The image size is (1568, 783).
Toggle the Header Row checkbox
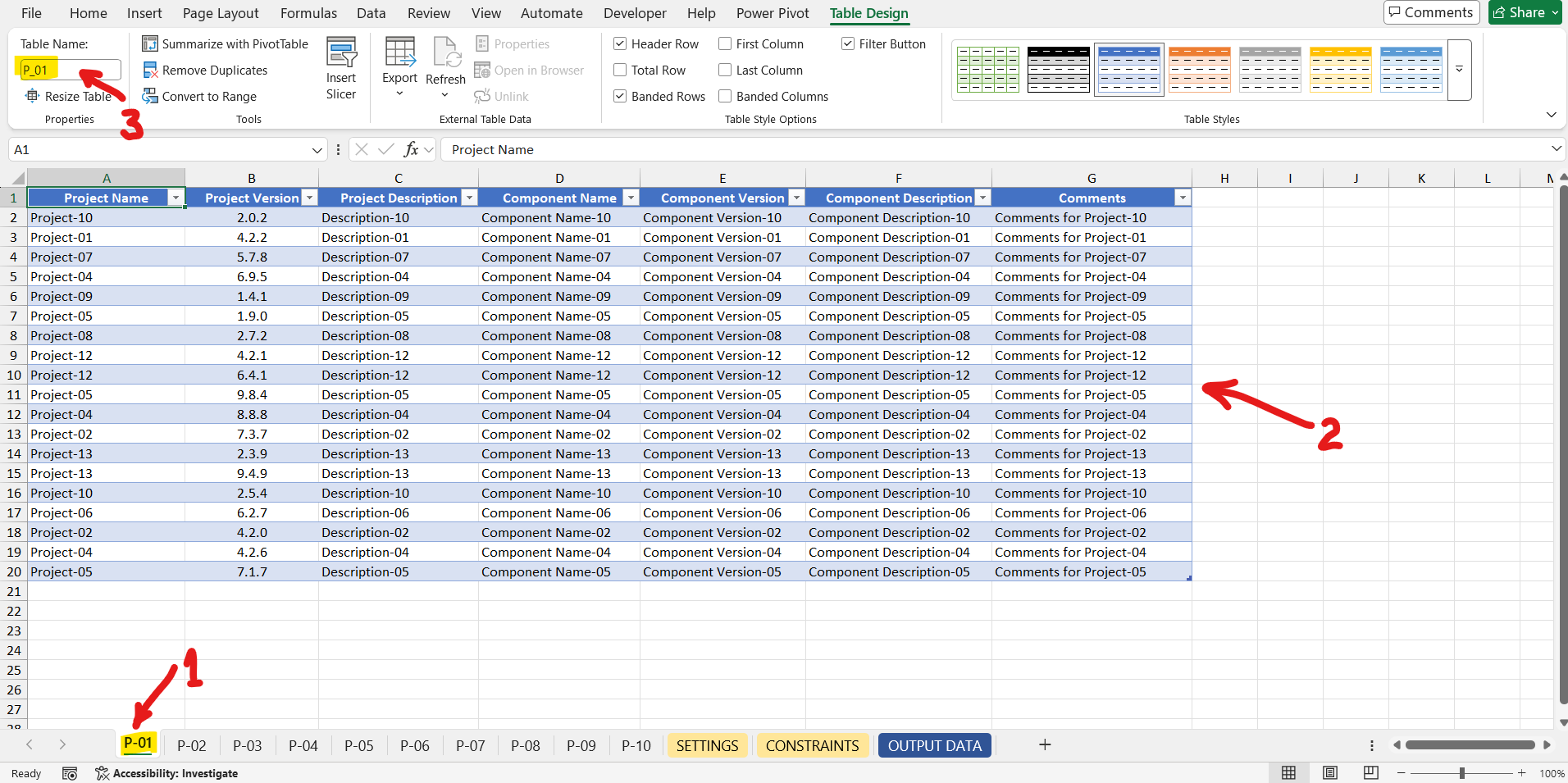click(620, 43)
